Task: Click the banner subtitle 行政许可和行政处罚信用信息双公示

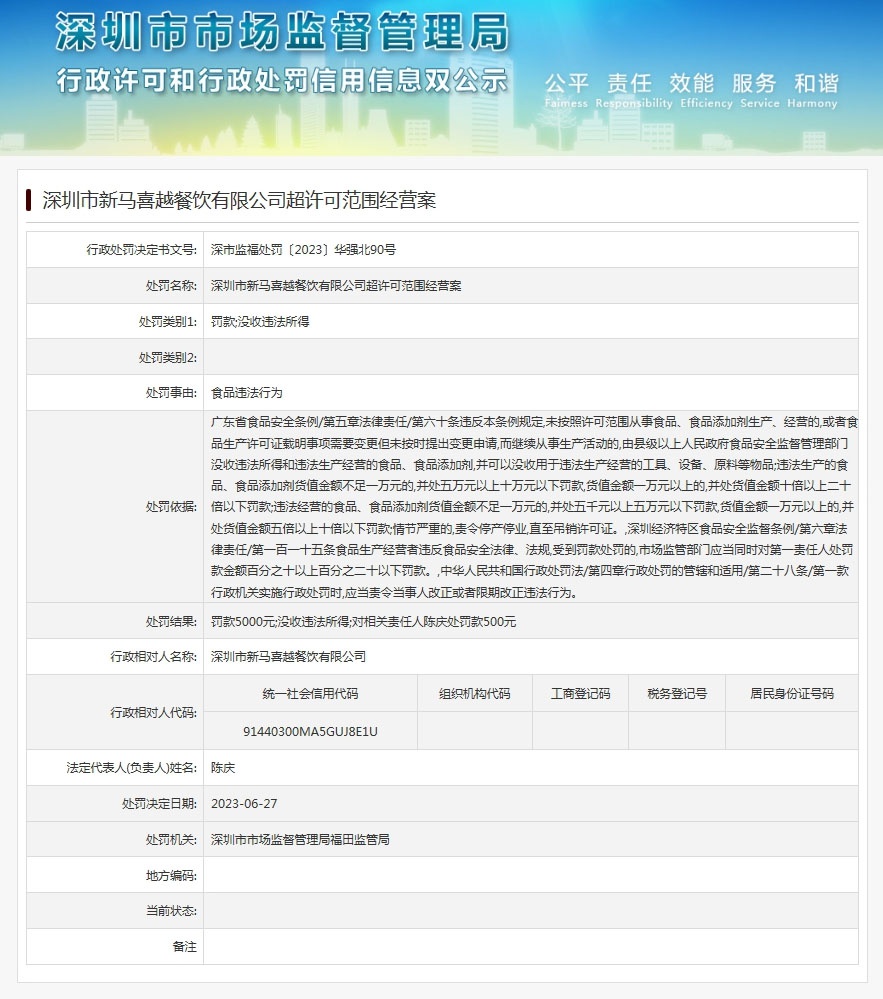Action: tap(282, 81)
